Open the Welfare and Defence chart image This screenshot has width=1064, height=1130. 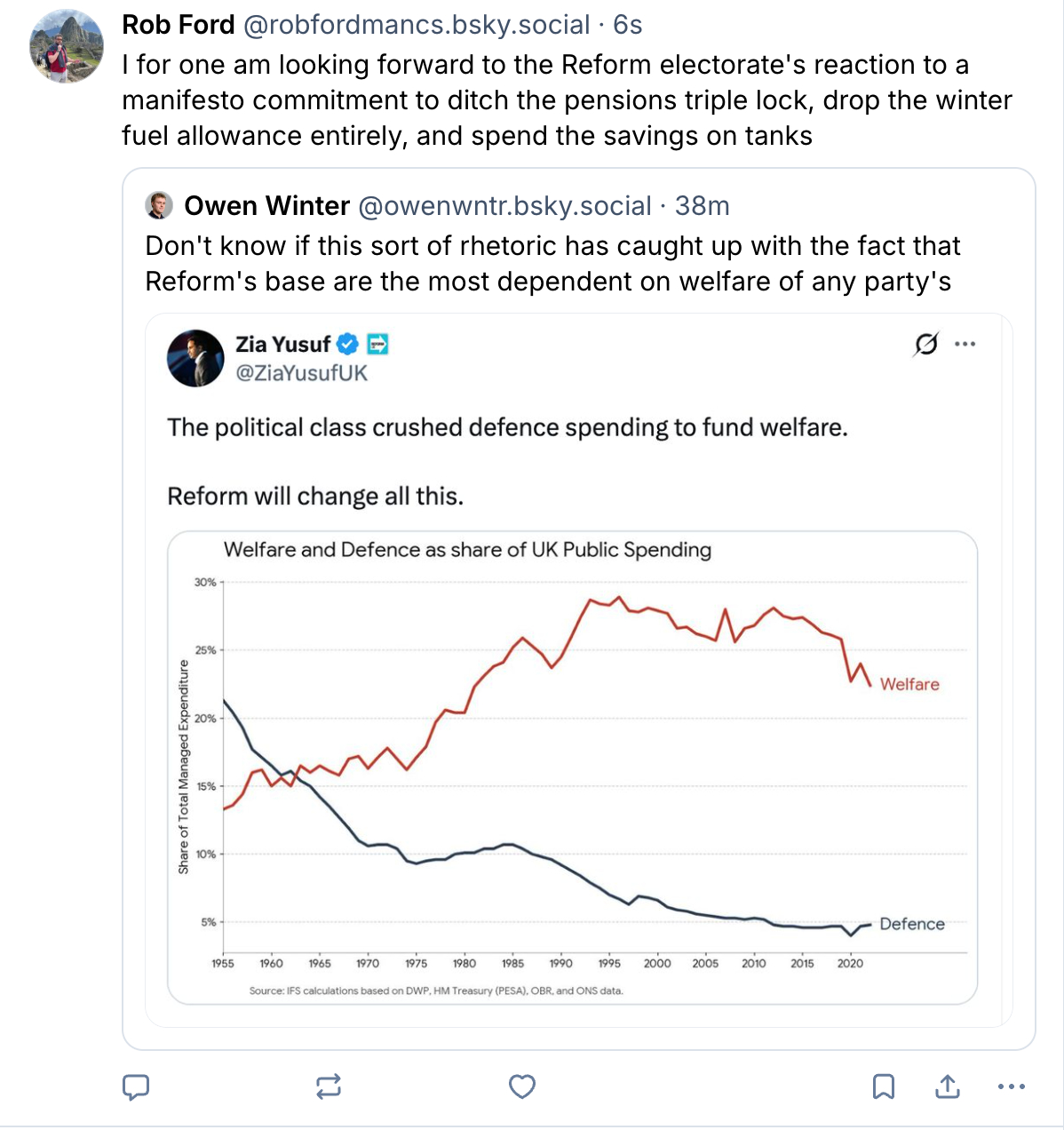(x=572, y=767)
